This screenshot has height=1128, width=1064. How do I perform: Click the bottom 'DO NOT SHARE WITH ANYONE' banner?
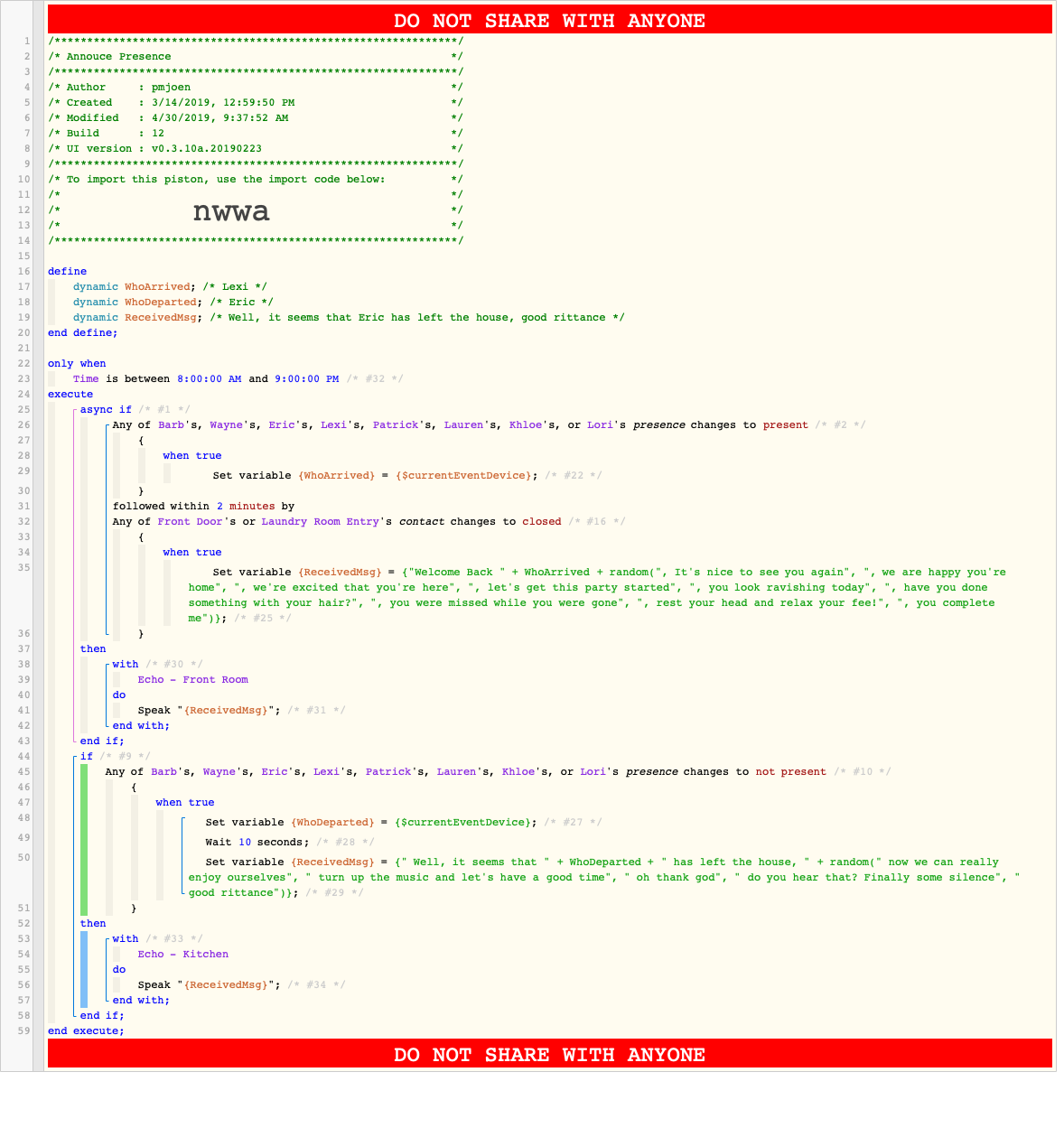click(x=550, y=1054)
